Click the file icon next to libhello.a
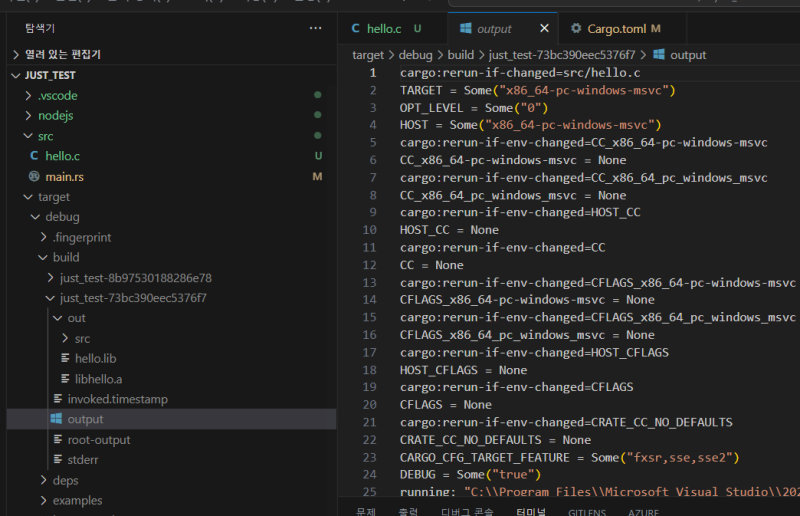Viewport: 800px width, 516px height. pos(65,379)
